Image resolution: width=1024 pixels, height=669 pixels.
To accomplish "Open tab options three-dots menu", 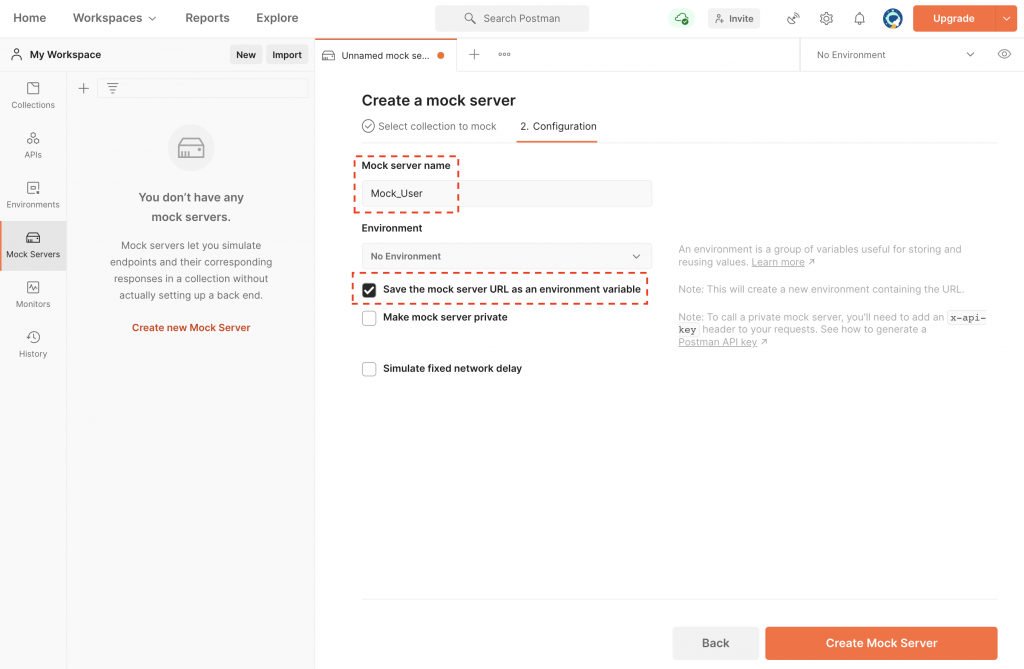I will (x=504, y=55).
